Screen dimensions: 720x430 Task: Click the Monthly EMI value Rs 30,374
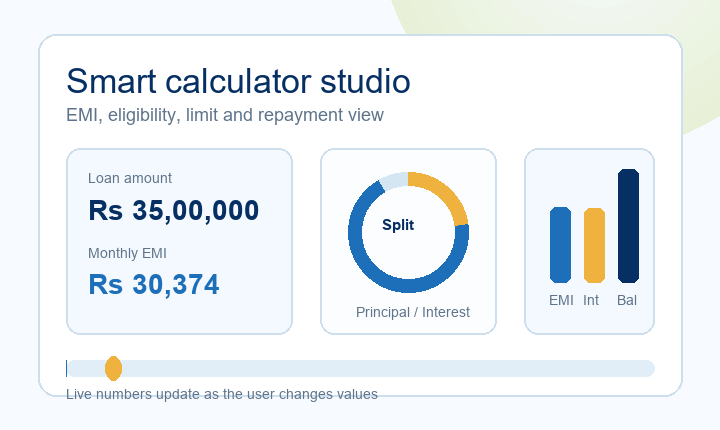pos(154,284)
